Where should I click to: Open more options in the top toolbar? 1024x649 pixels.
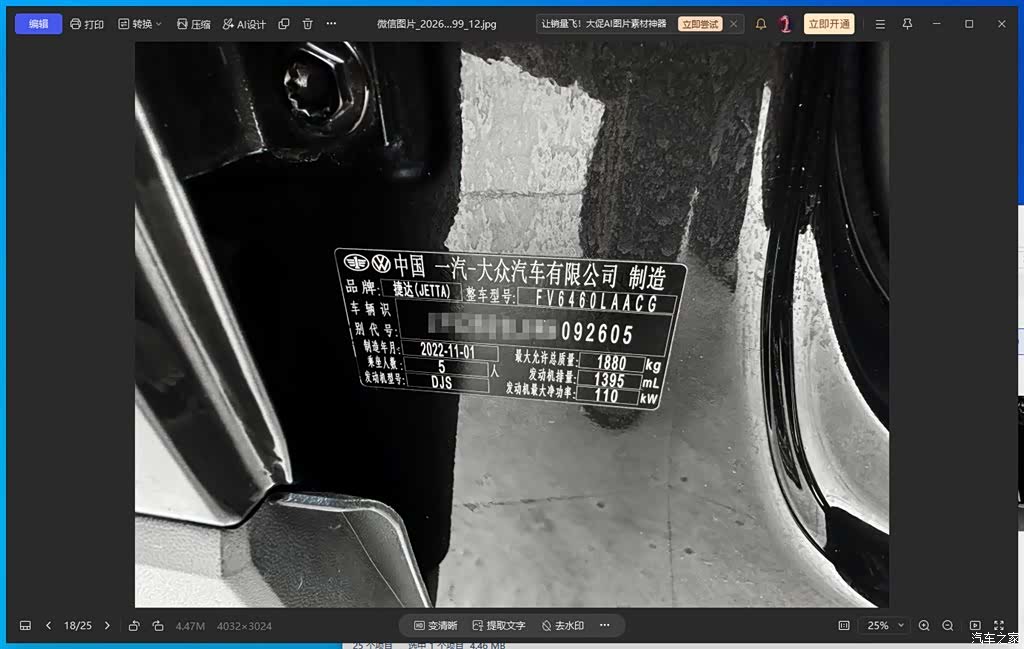coord(331,24)
